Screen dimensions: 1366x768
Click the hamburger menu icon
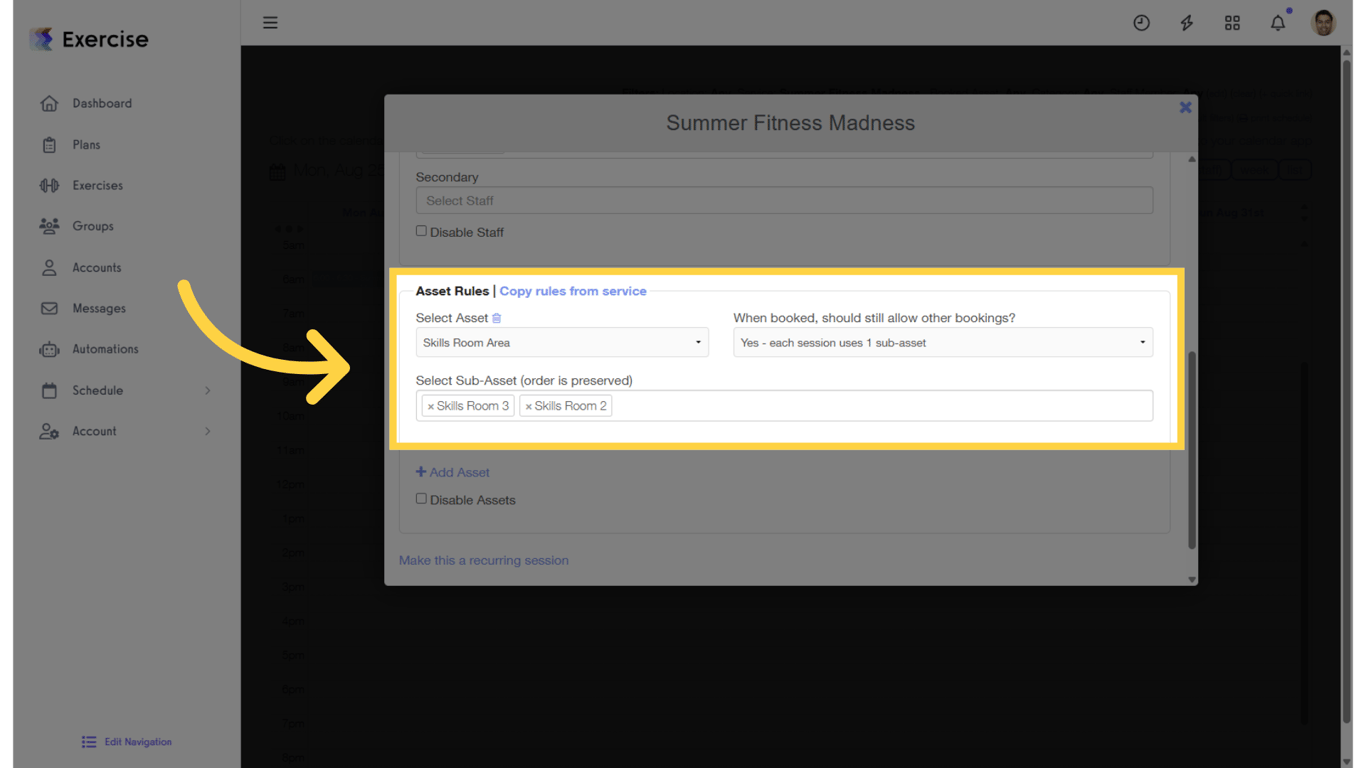point(270,23)
